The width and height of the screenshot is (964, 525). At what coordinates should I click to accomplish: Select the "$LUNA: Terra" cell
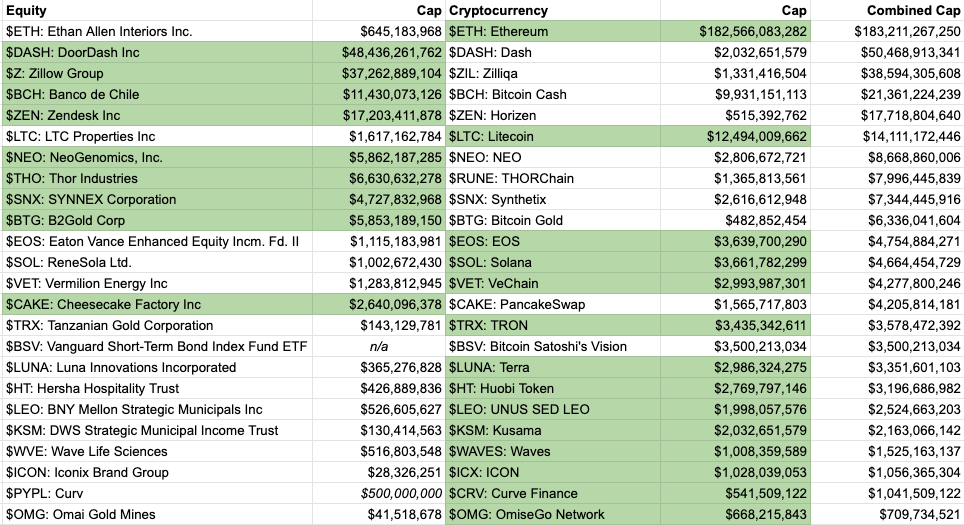tap(553, 367)
